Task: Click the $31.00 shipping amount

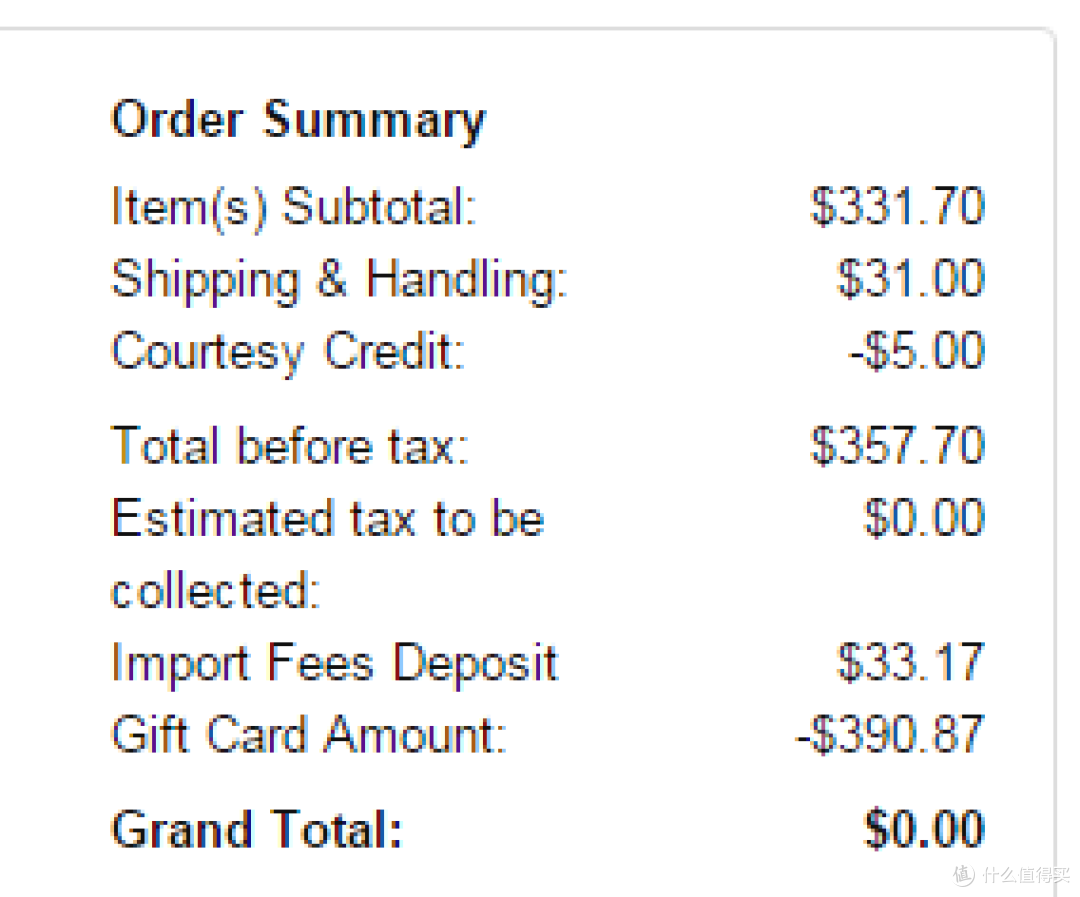Action: (x=911, y=279)
